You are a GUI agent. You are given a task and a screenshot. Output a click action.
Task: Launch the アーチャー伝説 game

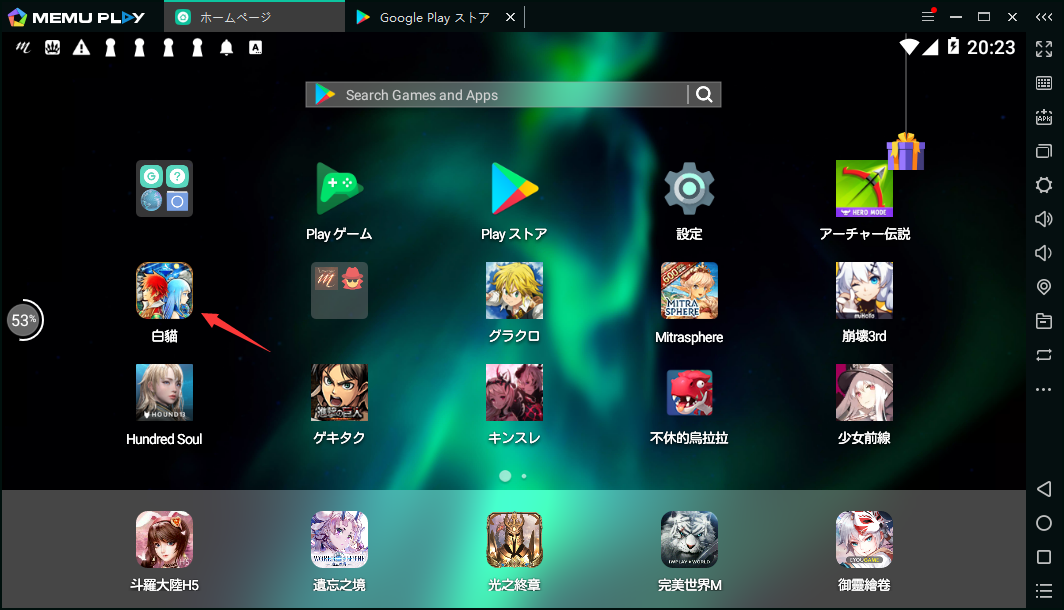[864, 188]
